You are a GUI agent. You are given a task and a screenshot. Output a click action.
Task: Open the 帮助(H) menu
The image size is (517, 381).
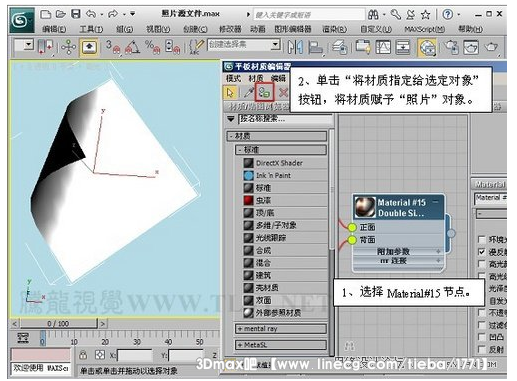pyautogui.click(x=470, y=29)
